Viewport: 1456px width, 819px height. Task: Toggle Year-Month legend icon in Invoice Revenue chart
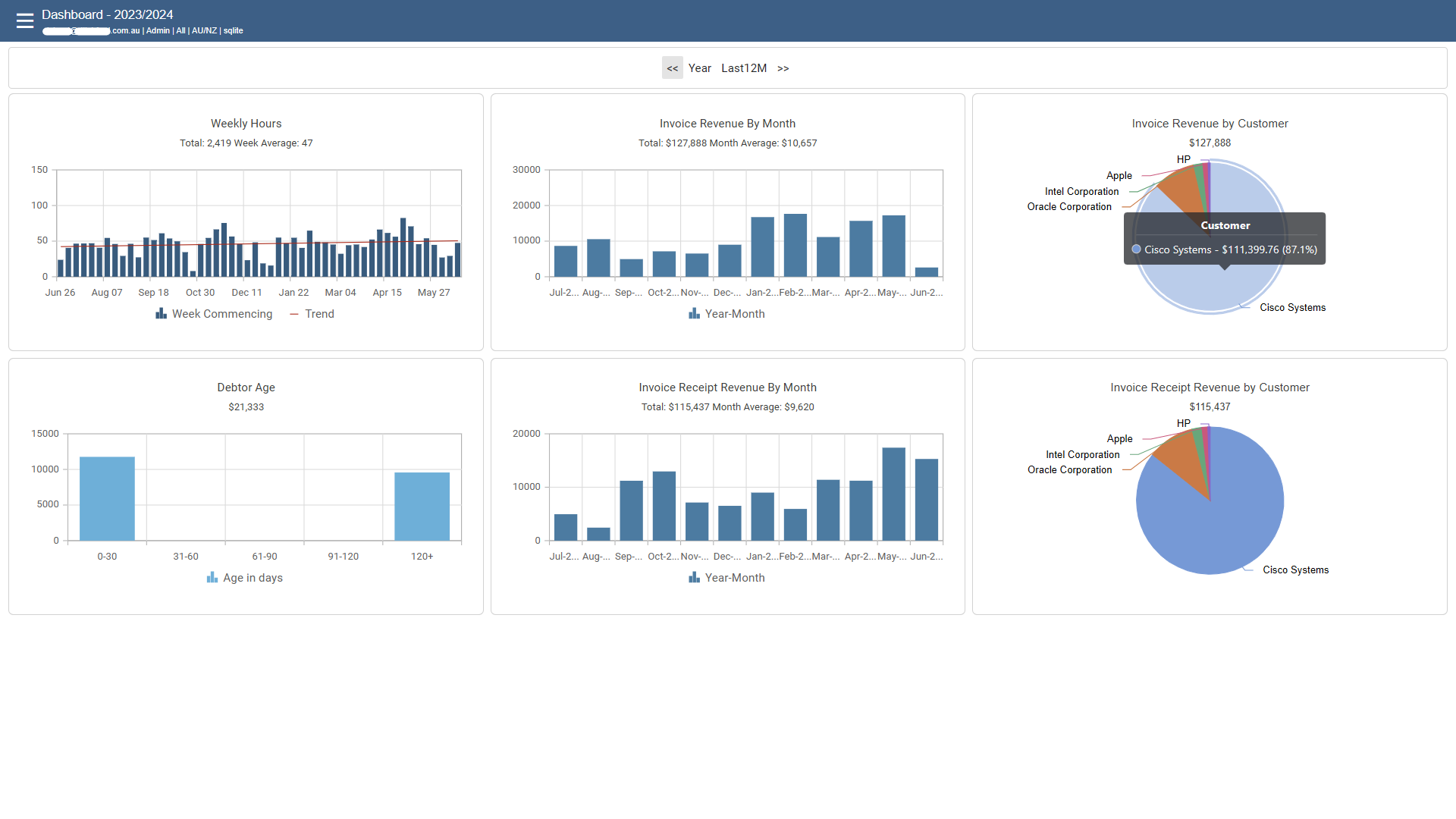click(x=694, y=314)
